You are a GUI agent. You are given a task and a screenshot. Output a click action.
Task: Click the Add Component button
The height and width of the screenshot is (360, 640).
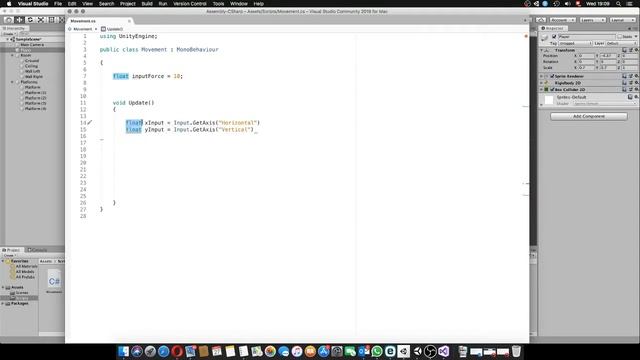(x=589, y=116)
